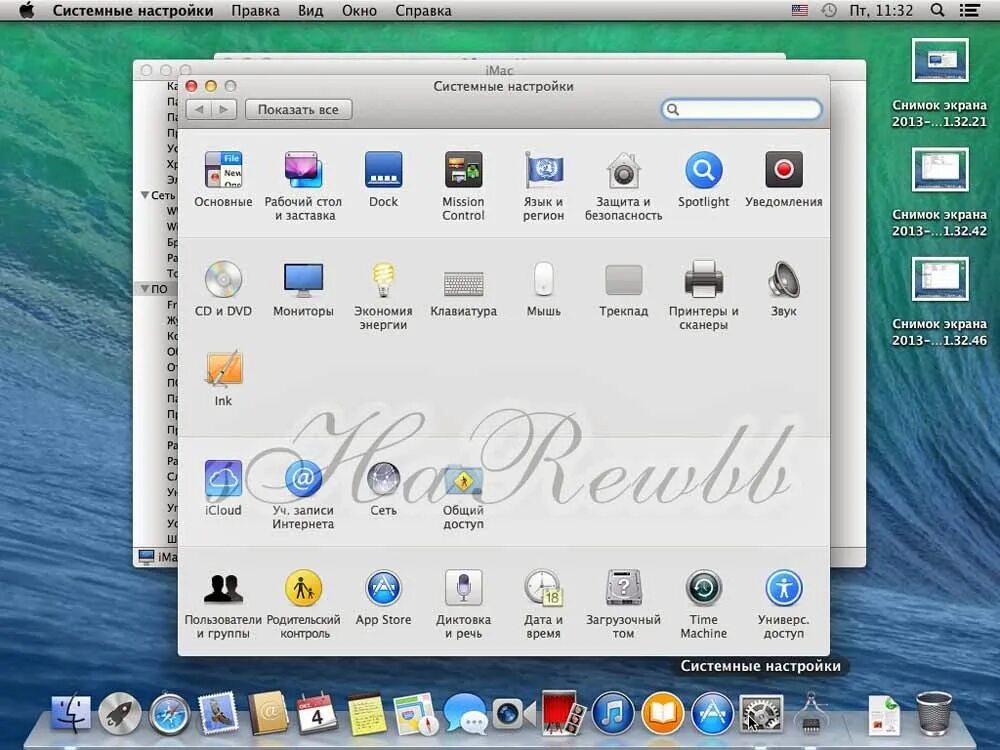
Task: Open Contacts address book in Dock
Action: 267,713
